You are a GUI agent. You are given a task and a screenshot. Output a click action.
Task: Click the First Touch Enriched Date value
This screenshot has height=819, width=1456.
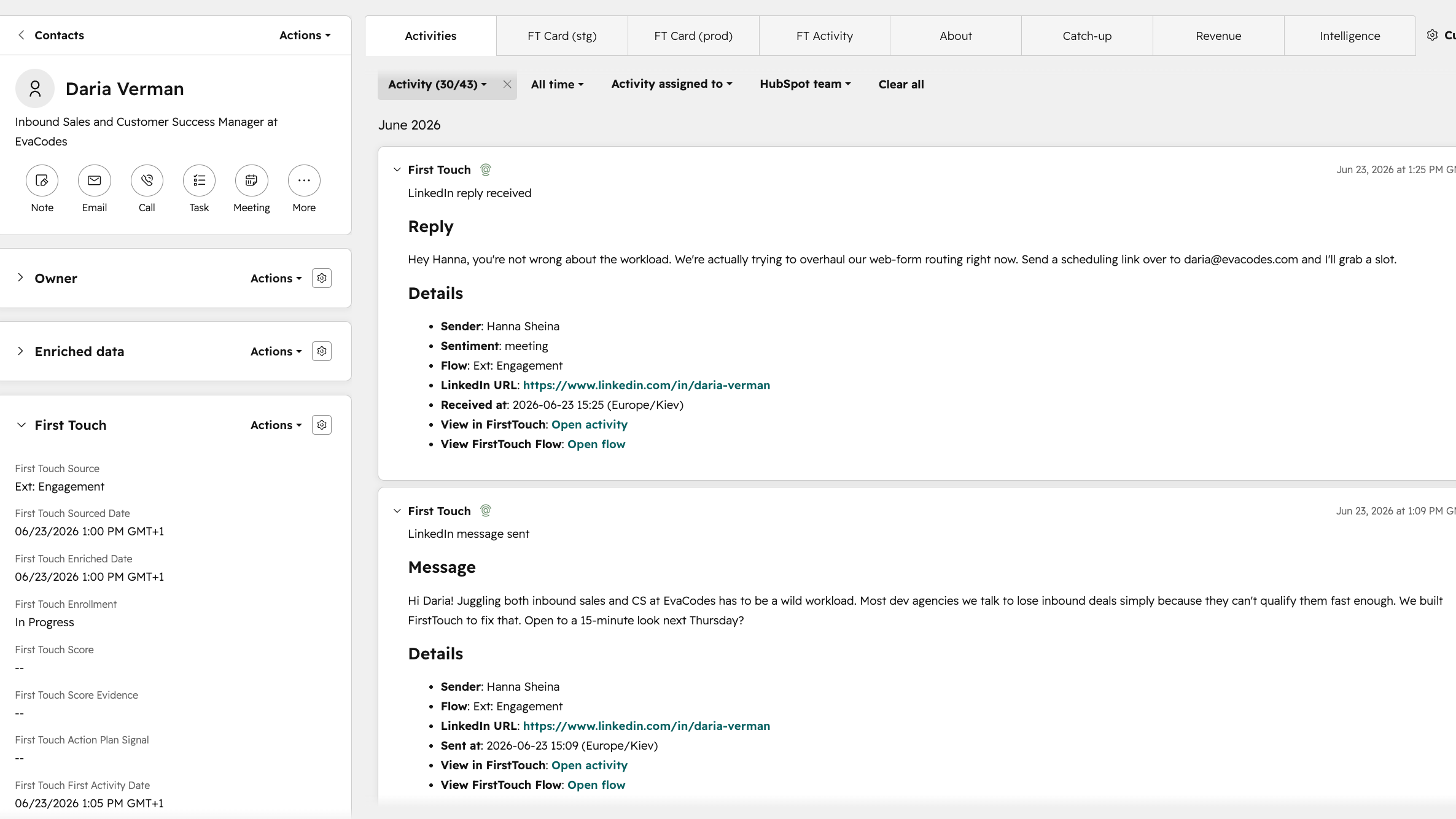90,576
